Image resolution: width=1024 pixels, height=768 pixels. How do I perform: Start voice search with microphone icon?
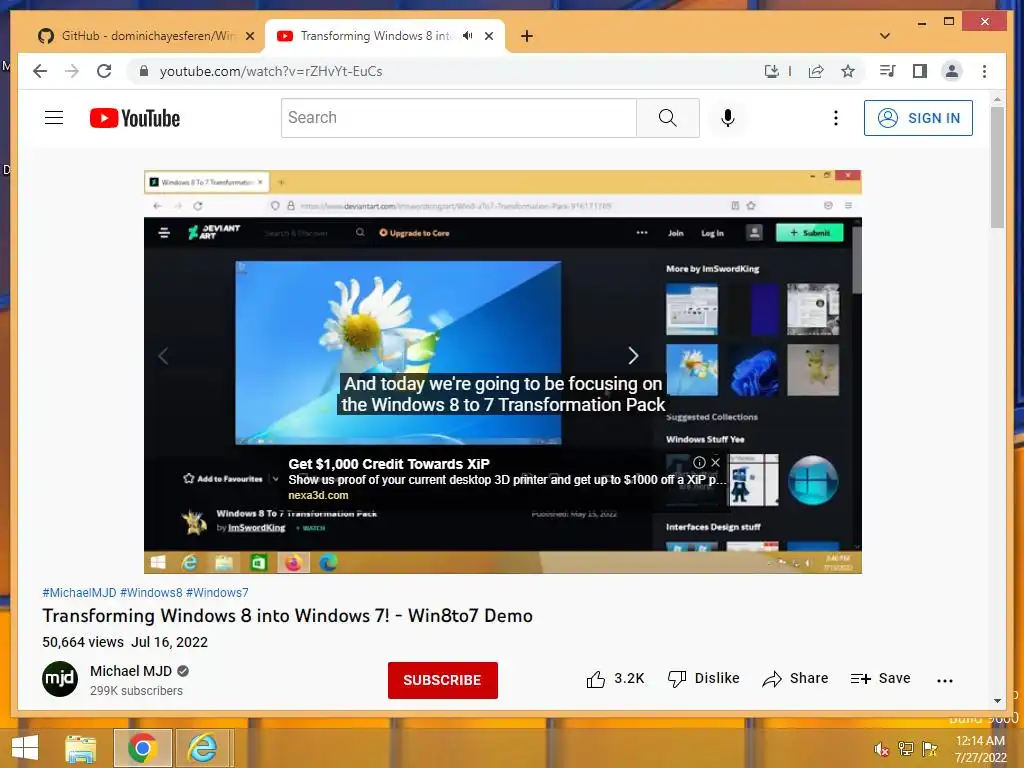(x=728, y=118)
